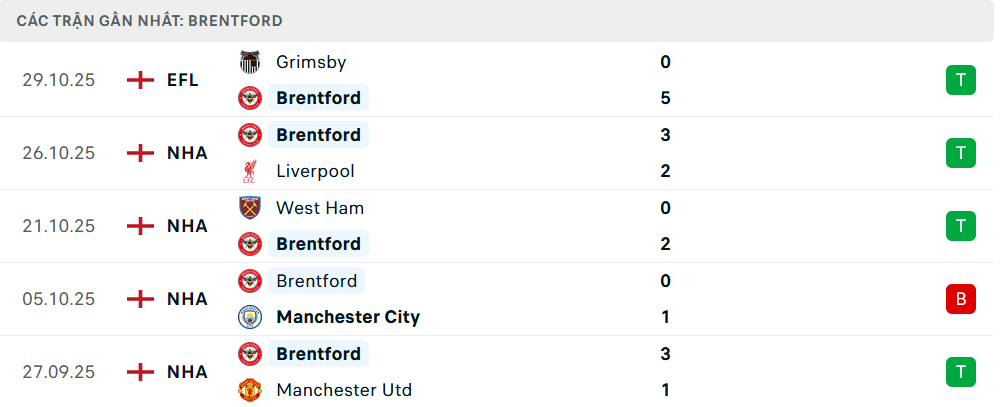Open the Manchester Utd team link
The height and width of the screenshot is (407, 1007).
[344, 390]
